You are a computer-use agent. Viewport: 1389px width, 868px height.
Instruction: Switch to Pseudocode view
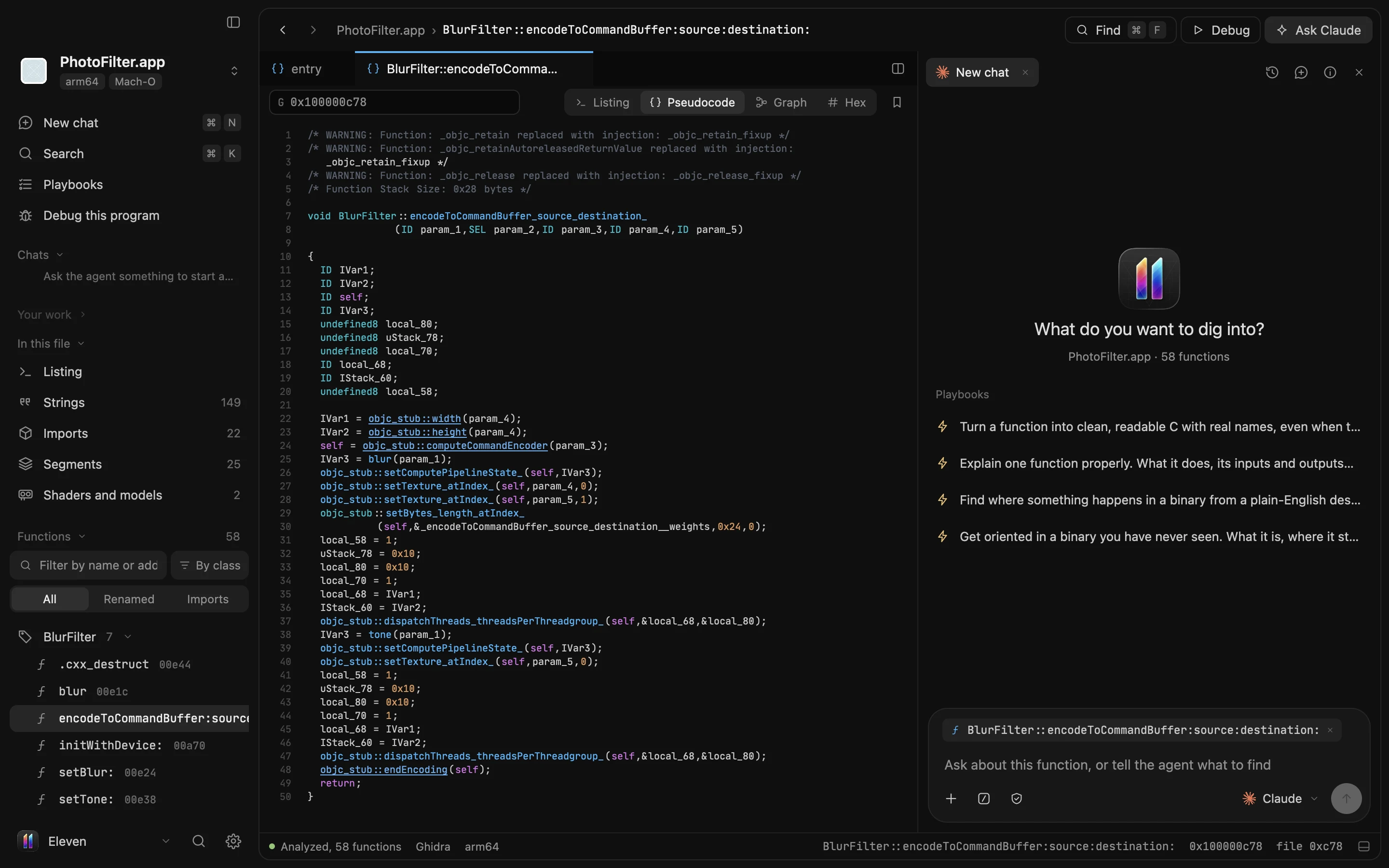click(x=692, y=102)
